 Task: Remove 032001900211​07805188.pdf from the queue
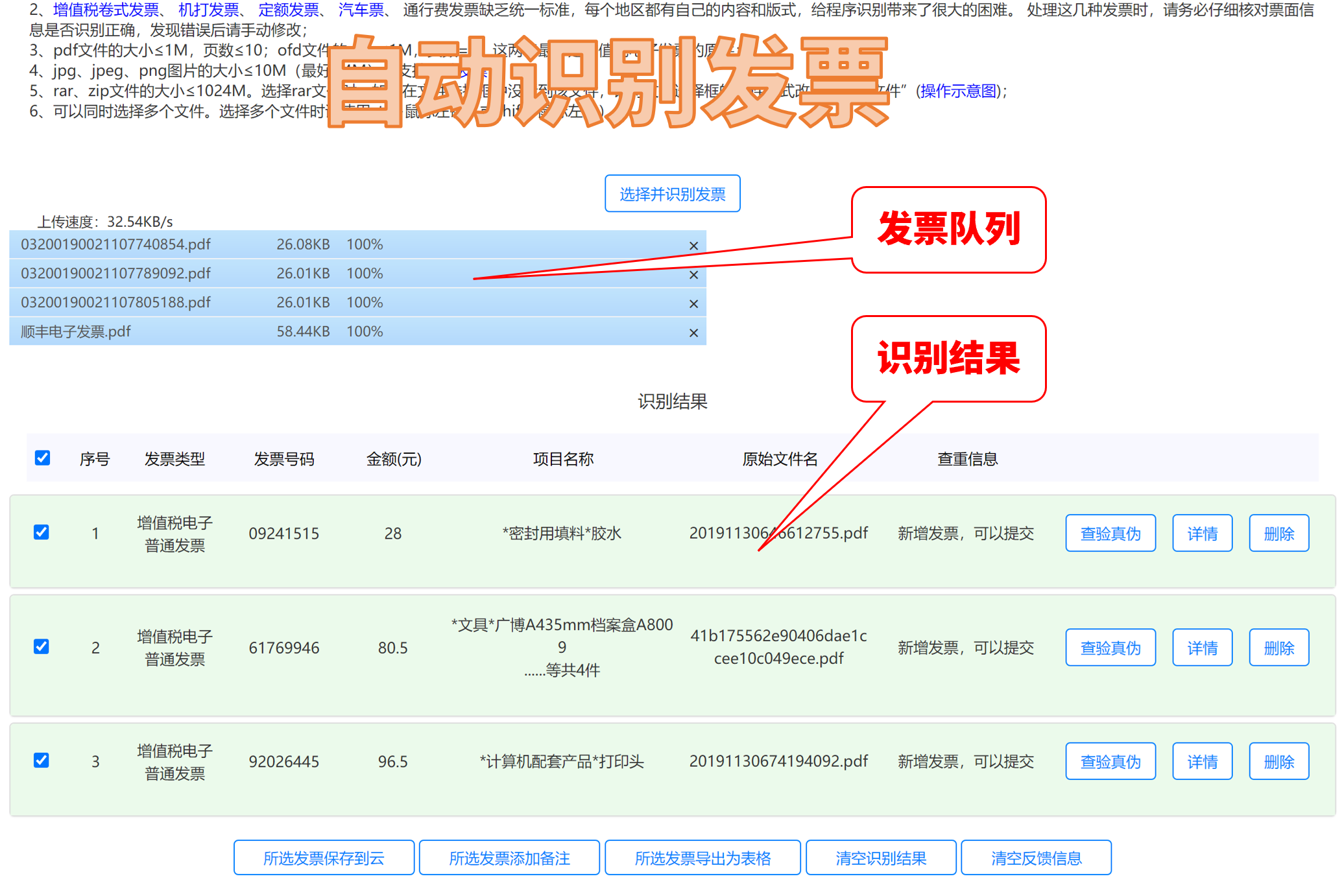tap(693, 303)
